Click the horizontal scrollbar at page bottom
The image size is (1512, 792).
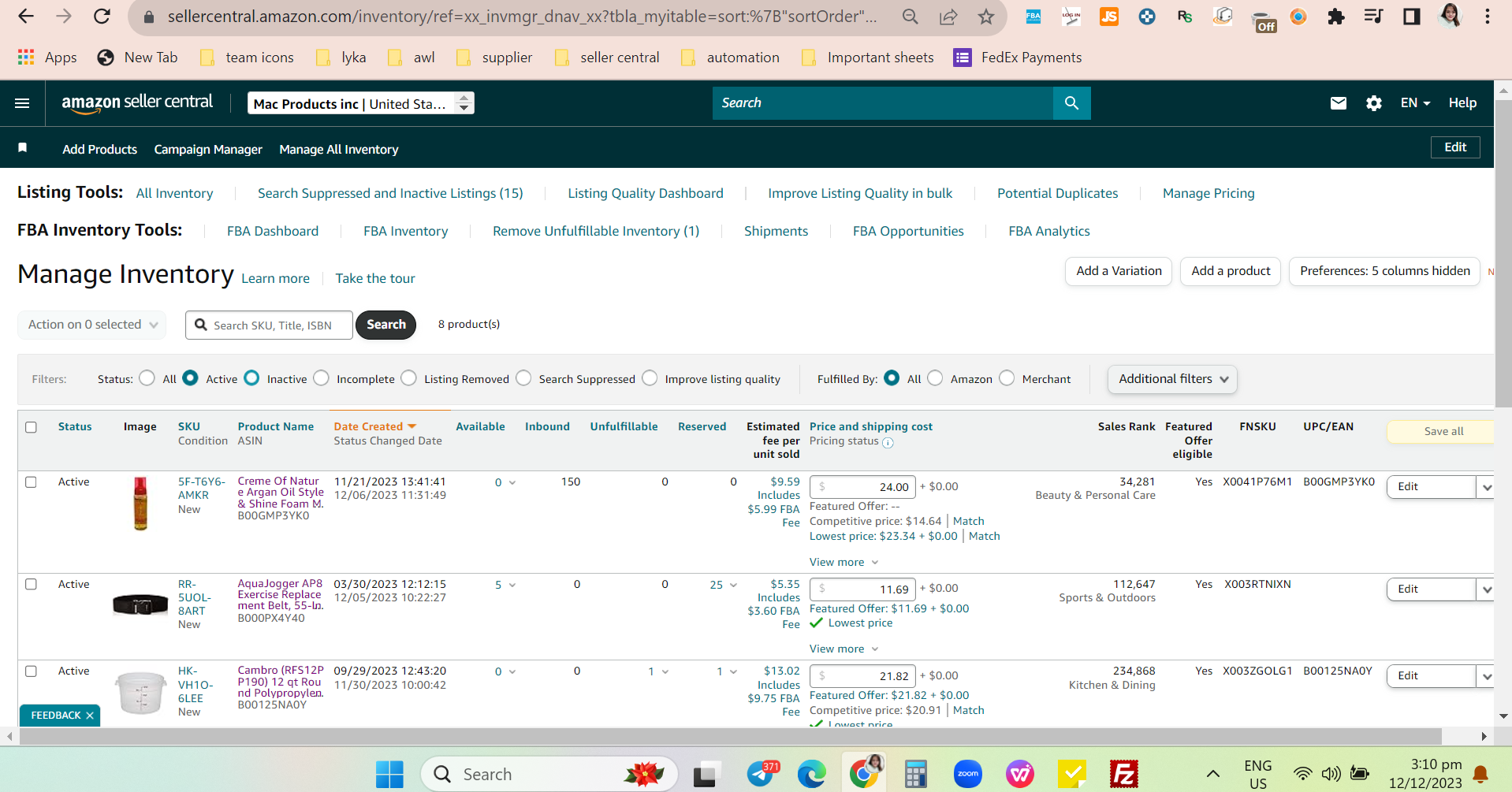click(731, 736)
